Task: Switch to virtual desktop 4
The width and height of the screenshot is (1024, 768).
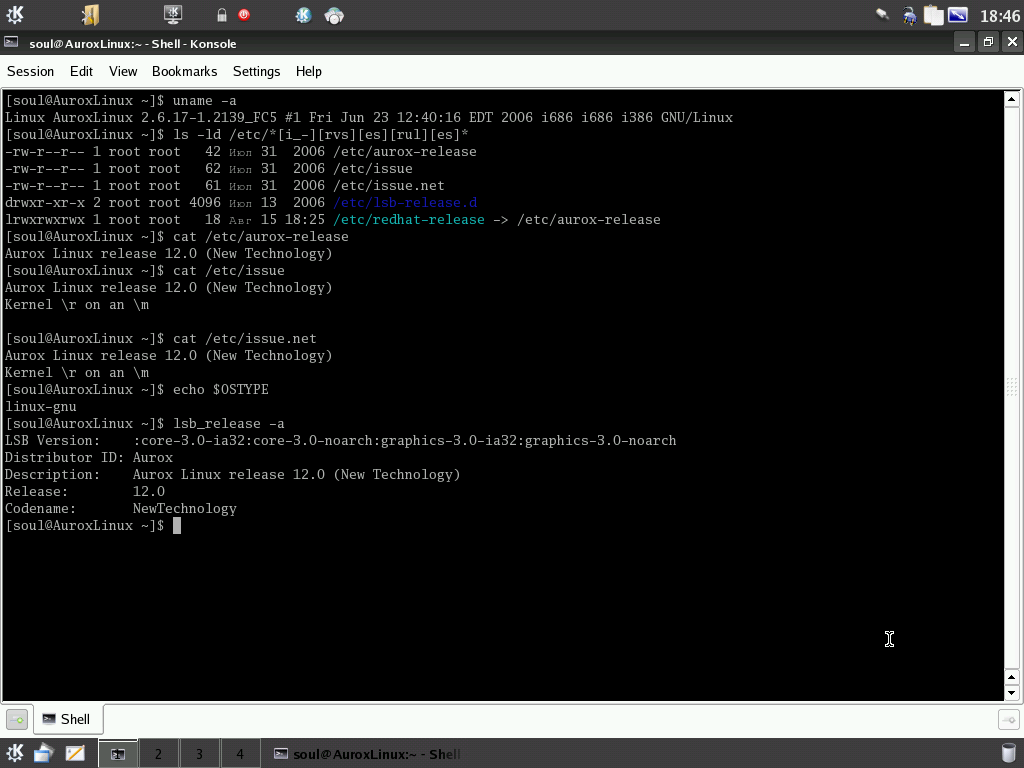Action: 240,754
